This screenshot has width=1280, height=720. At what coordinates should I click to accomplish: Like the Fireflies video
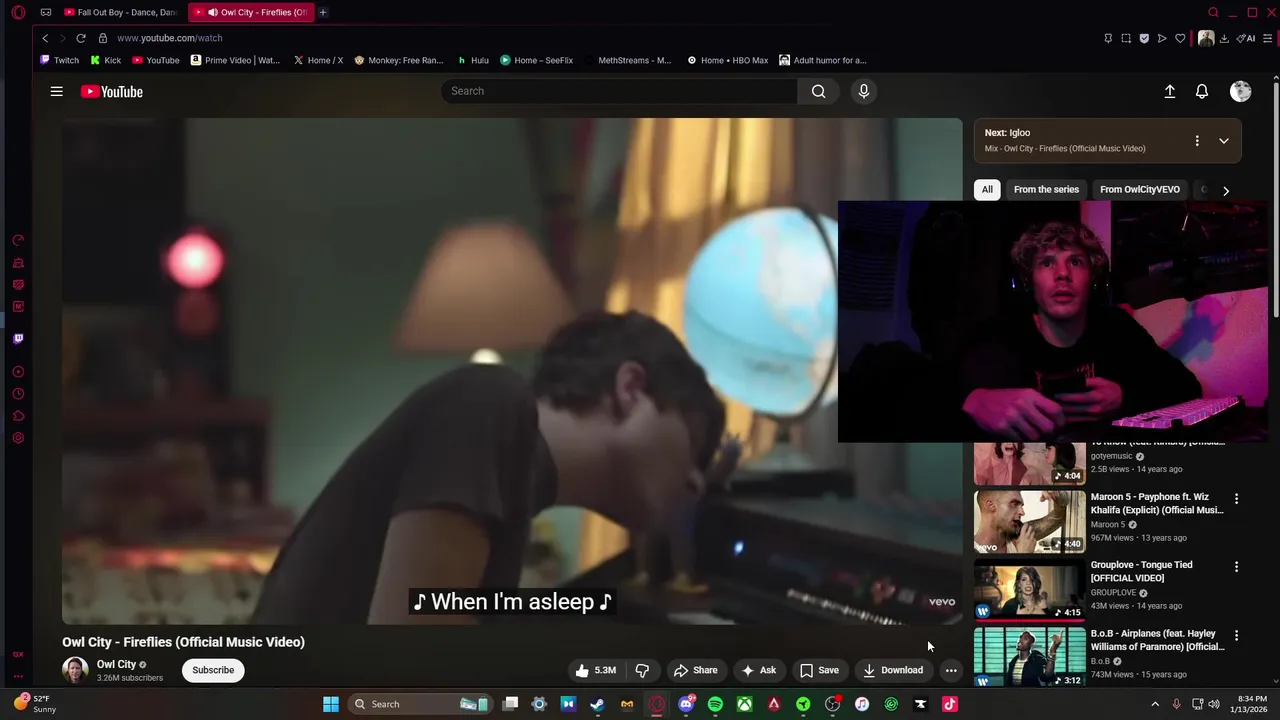point(595,670)
